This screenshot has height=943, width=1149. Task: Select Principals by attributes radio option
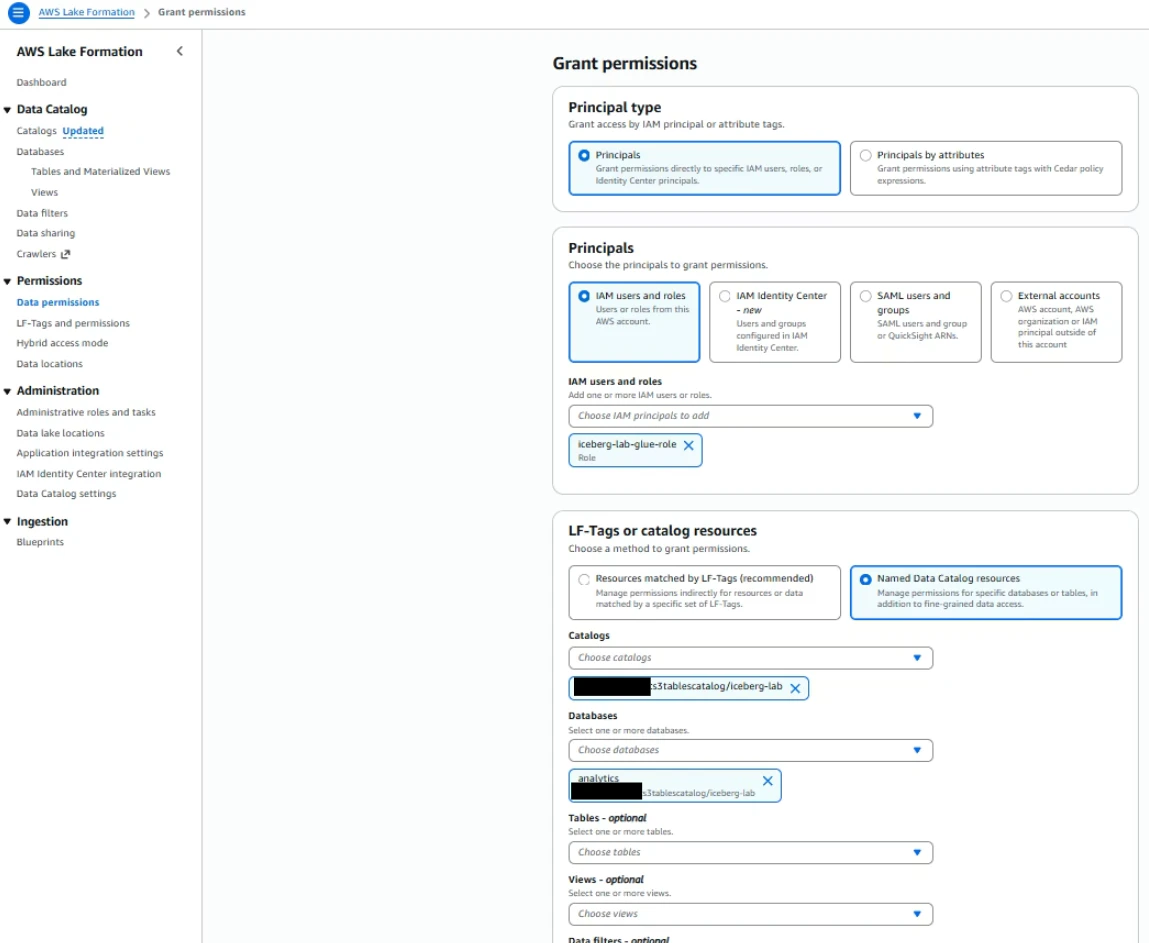986,169
